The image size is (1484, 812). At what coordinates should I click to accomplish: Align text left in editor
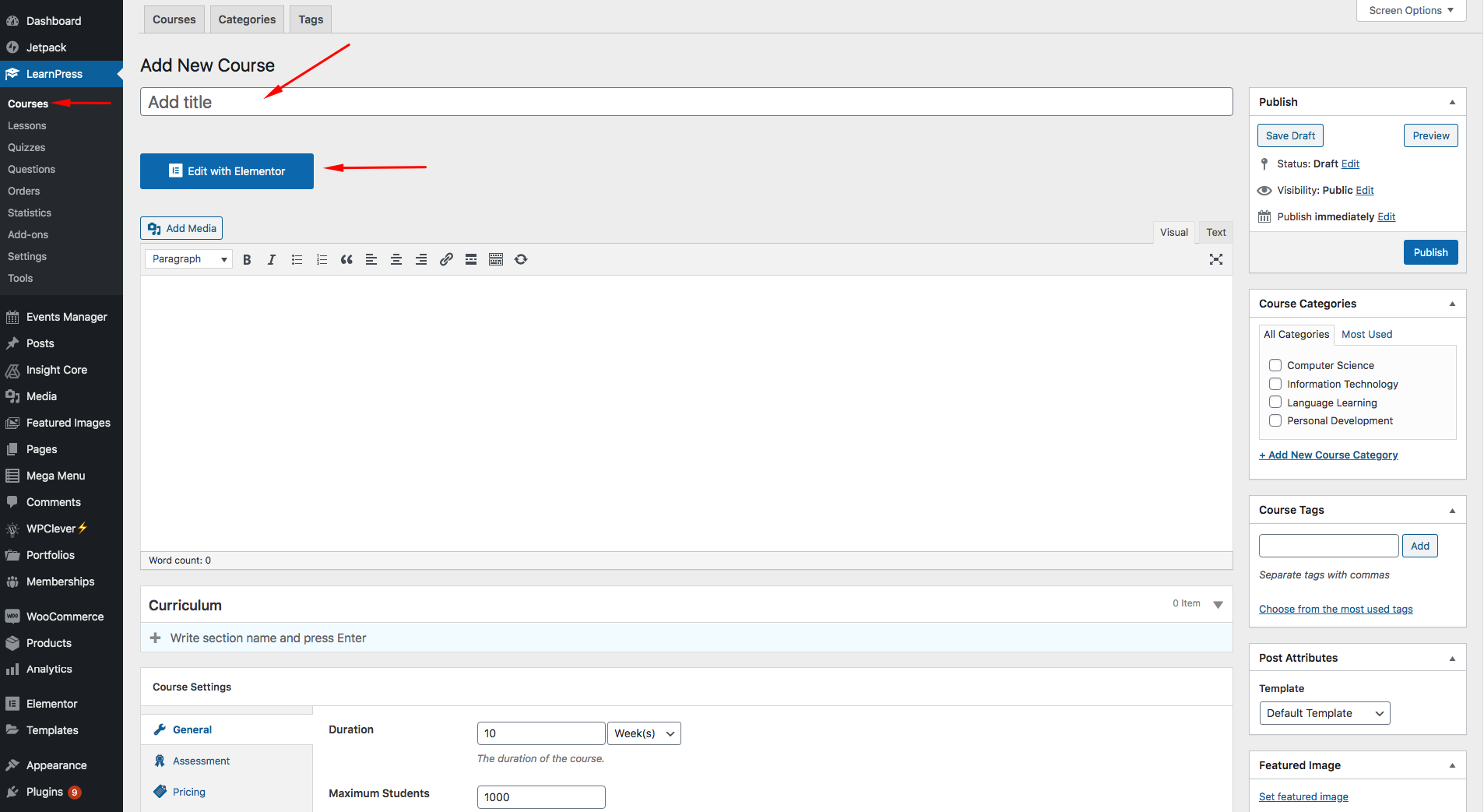pyautogui.click(x=371, y=259)
